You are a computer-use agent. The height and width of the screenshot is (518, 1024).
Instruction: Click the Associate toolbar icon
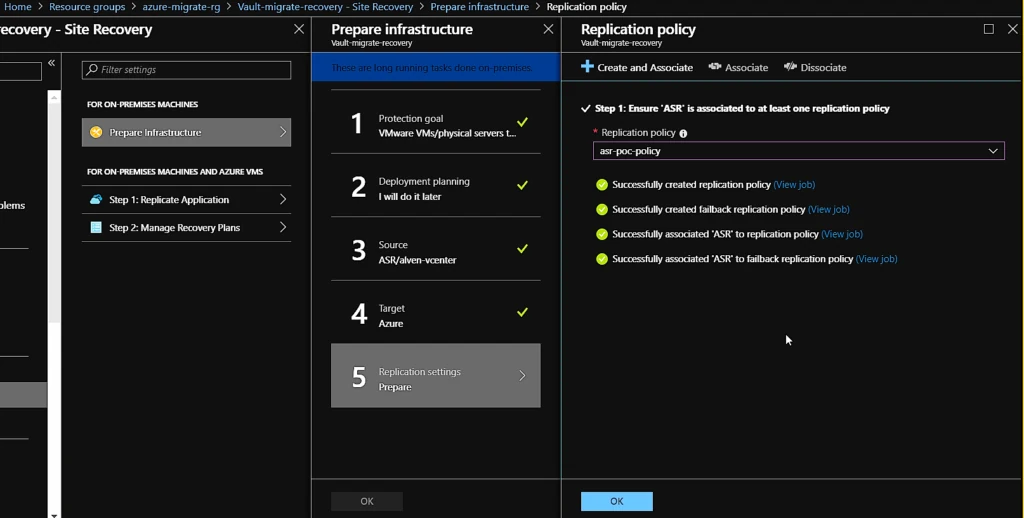click(714, 67)
